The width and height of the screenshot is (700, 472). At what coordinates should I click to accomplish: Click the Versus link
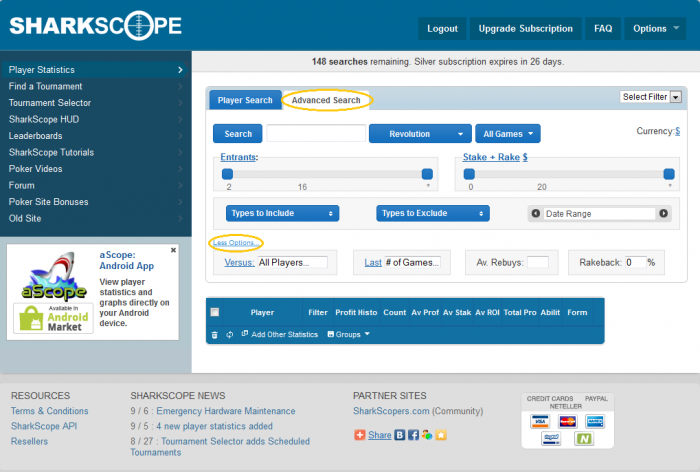[x=239, y=263]
